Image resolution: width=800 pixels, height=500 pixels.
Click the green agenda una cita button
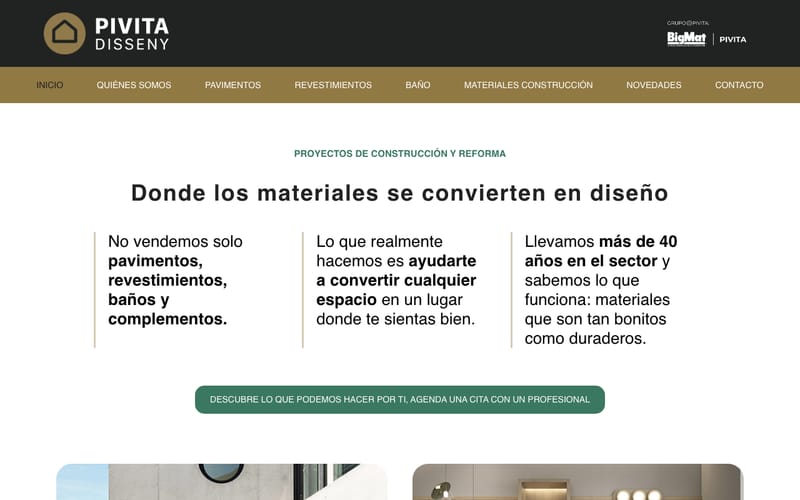[400, 399]
